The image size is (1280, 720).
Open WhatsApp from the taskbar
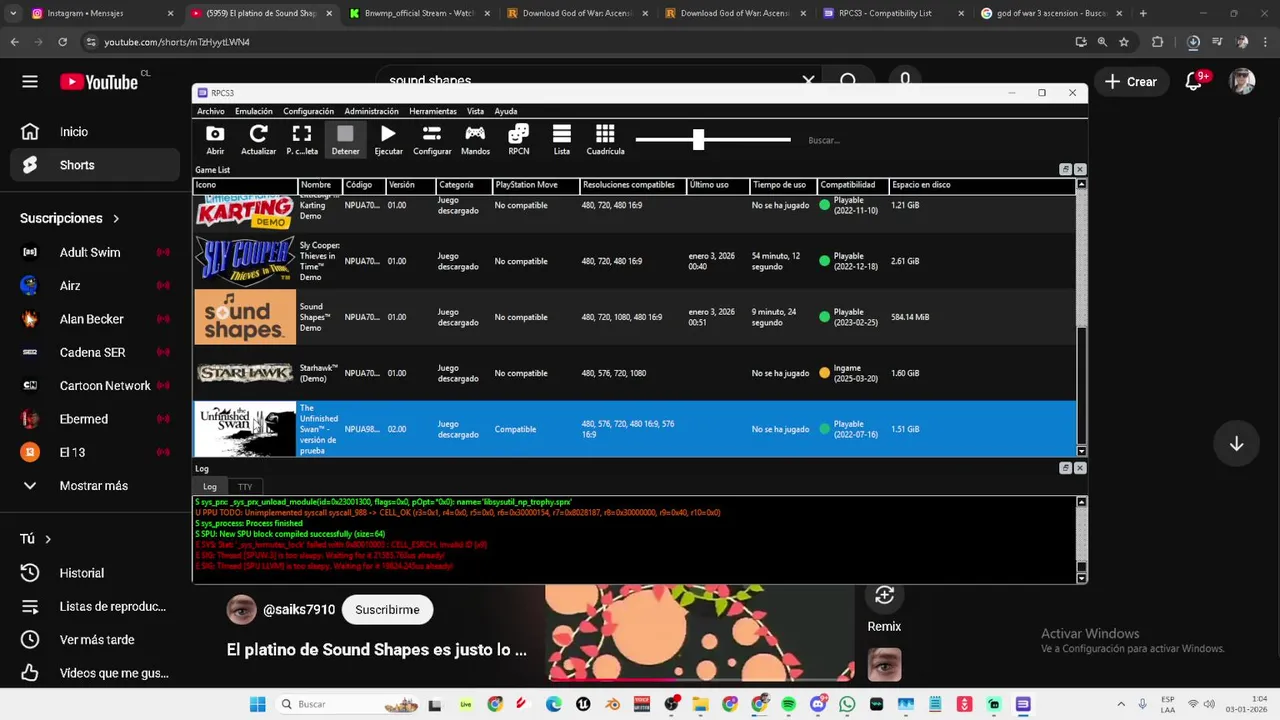(x=848, y=704)
